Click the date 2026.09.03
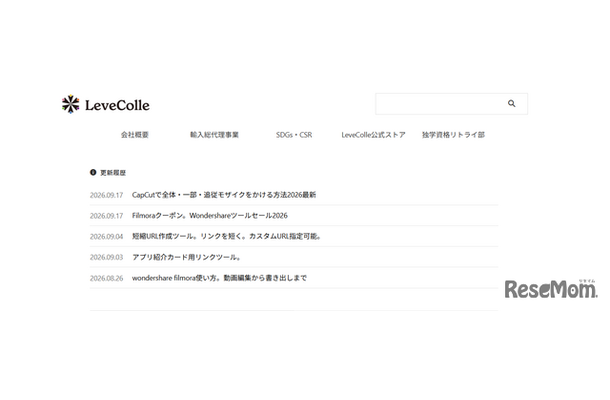The height and width of the screenshot is (400, 610). pyautogui.click(x=106, y=257)
